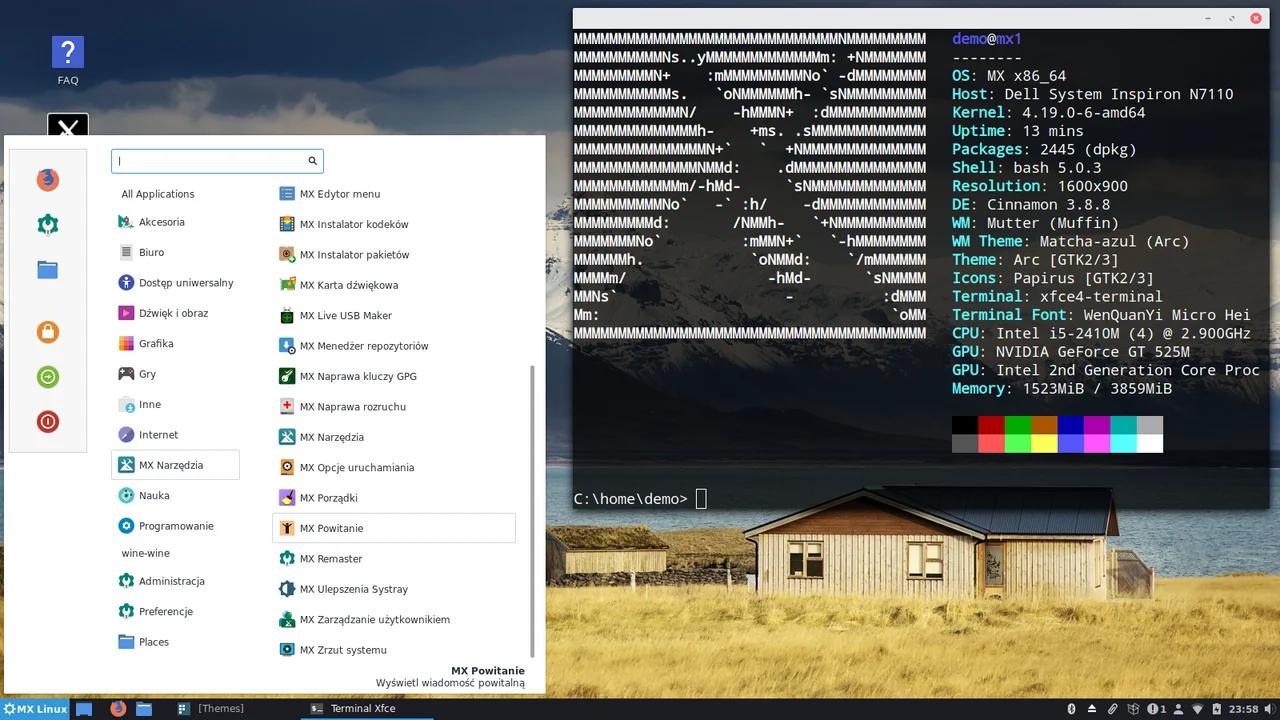Open the Biuro category
Viewport: 1280px width, 720px height.
175,253
